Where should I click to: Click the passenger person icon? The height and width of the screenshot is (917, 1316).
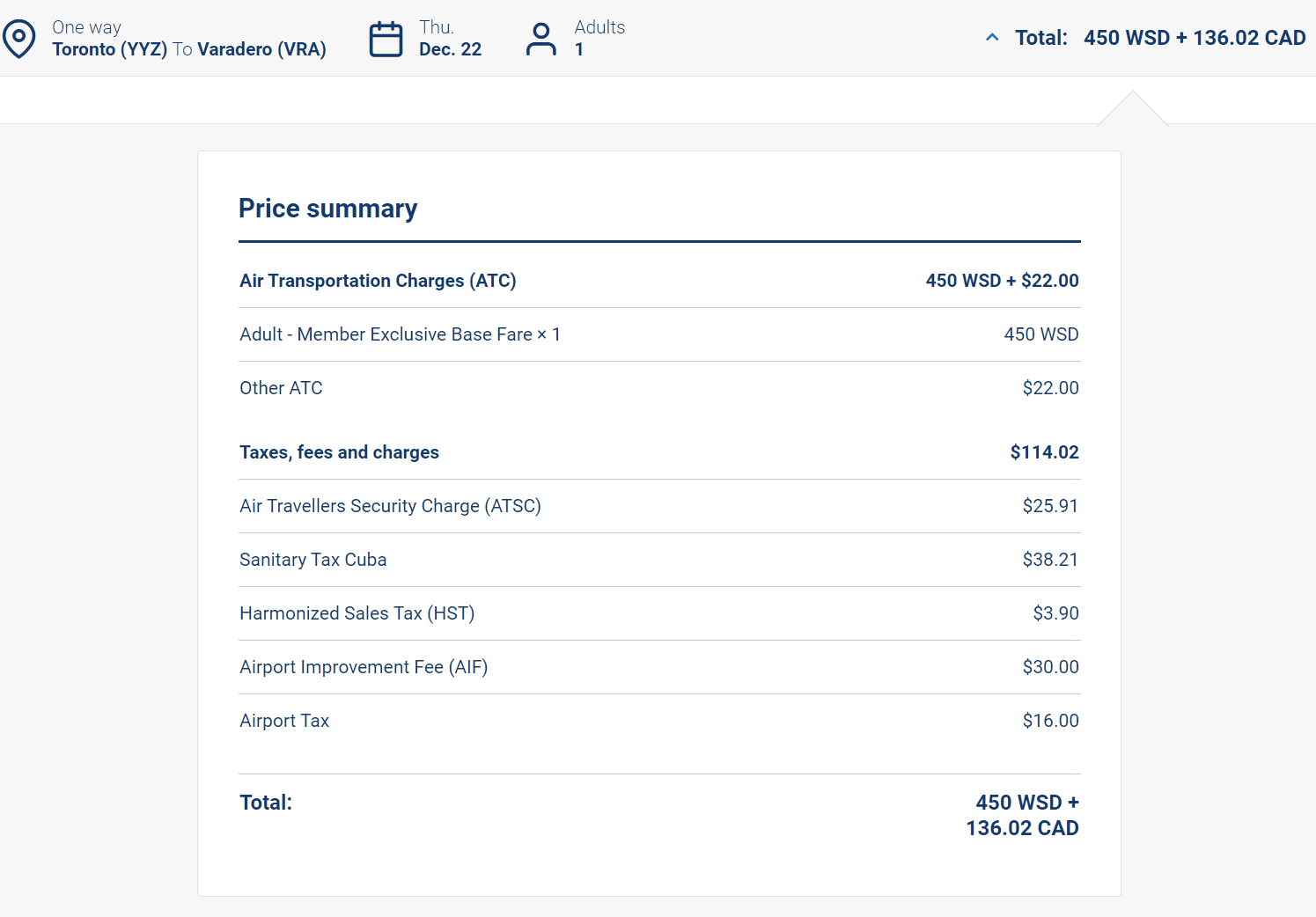pos(540,39)
